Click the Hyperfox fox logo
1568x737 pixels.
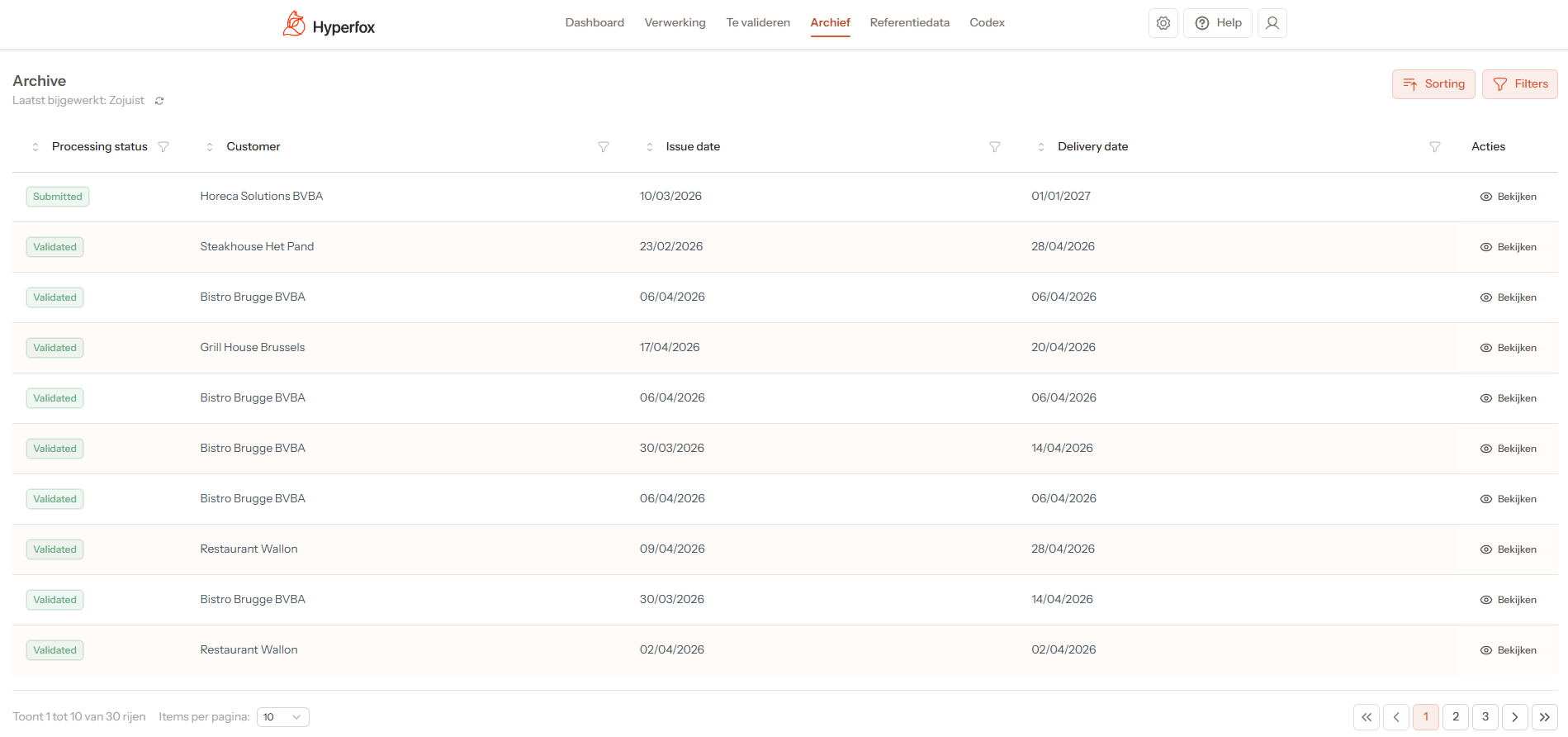pos(294,24)
